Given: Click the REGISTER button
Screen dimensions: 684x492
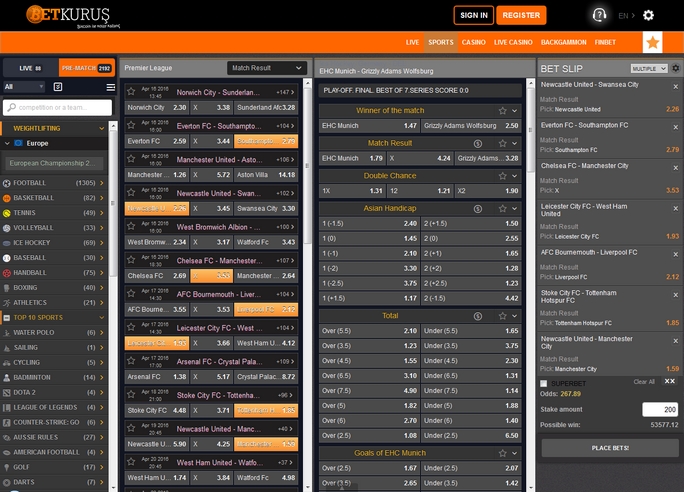Looking at the screenshot, I should point(521,15).
